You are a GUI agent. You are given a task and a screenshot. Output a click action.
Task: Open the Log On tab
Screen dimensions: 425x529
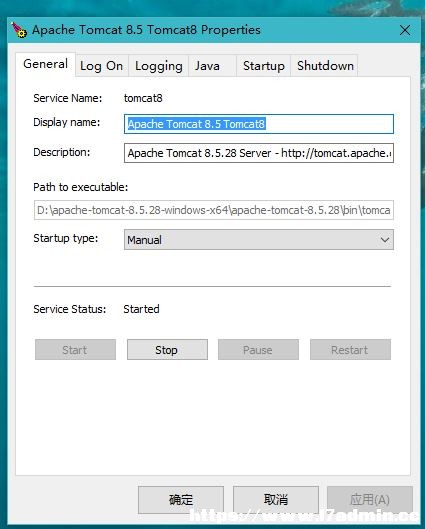[102, 66]
